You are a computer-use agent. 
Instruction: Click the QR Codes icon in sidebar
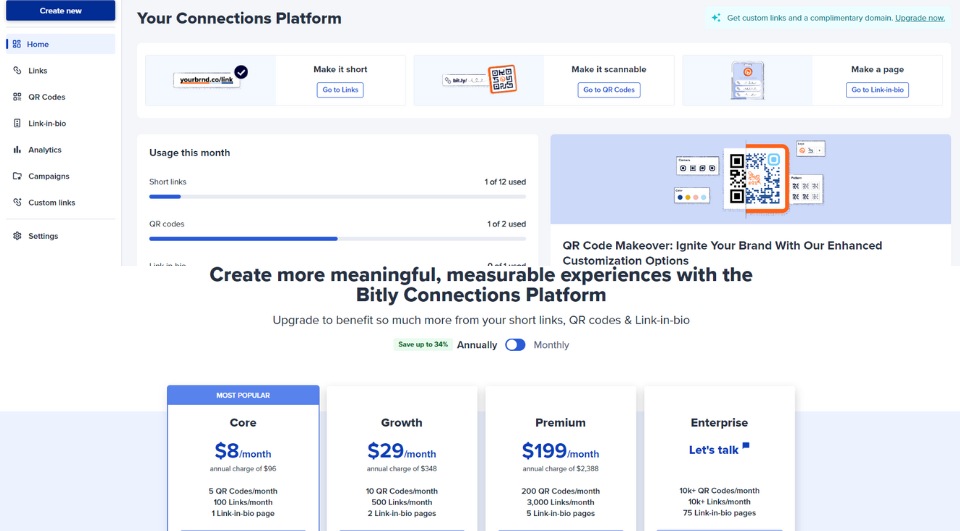17,97
